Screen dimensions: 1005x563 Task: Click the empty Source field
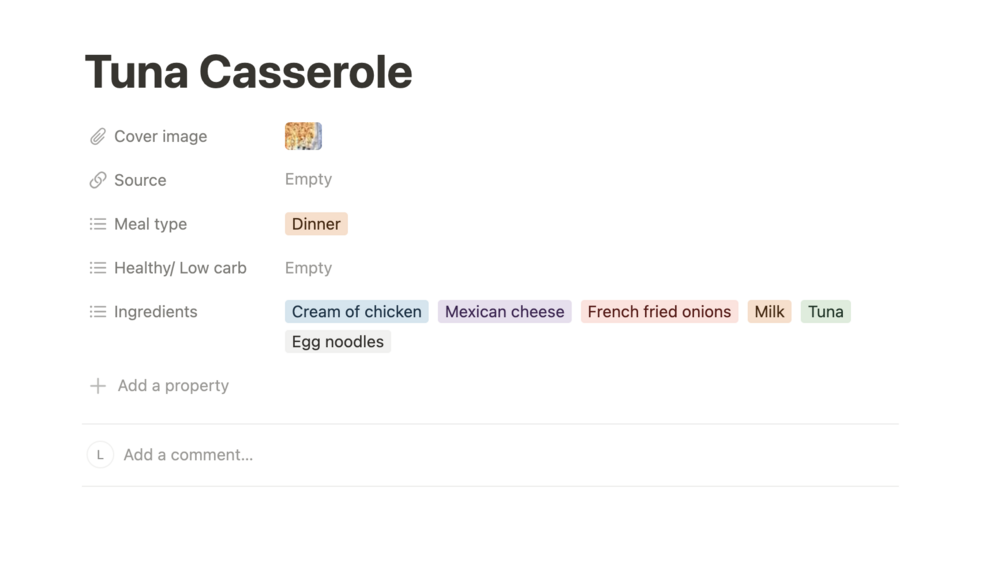coord(308,180)
